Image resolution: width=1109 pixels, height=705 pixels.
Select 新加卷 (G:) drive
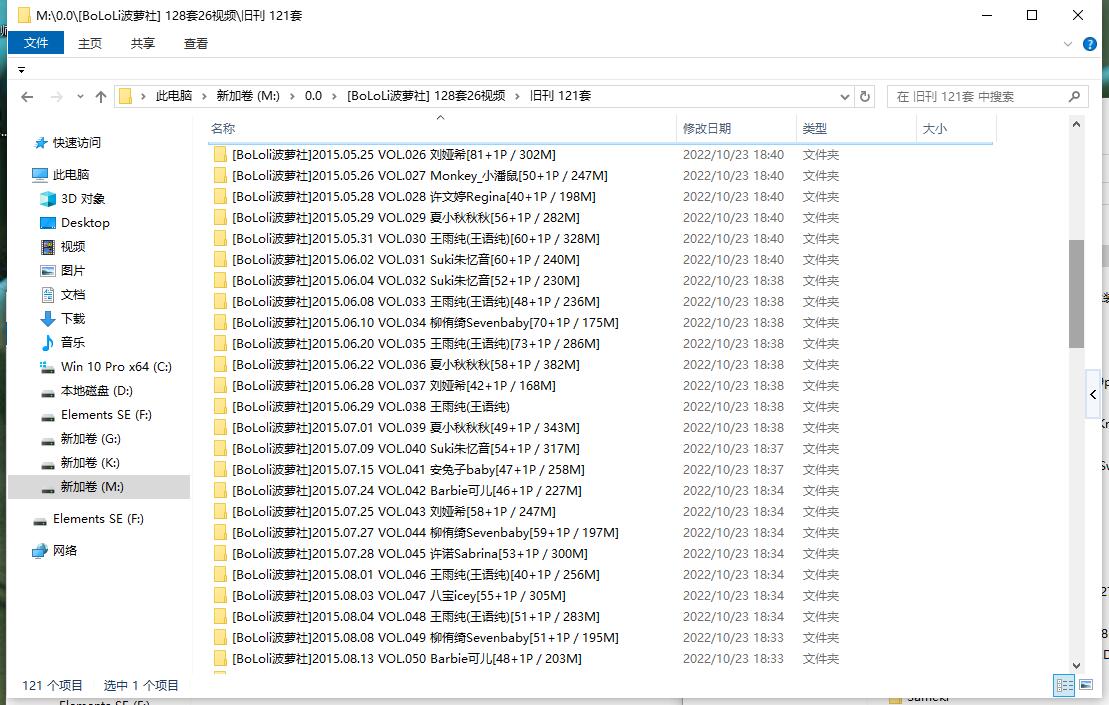91,439
